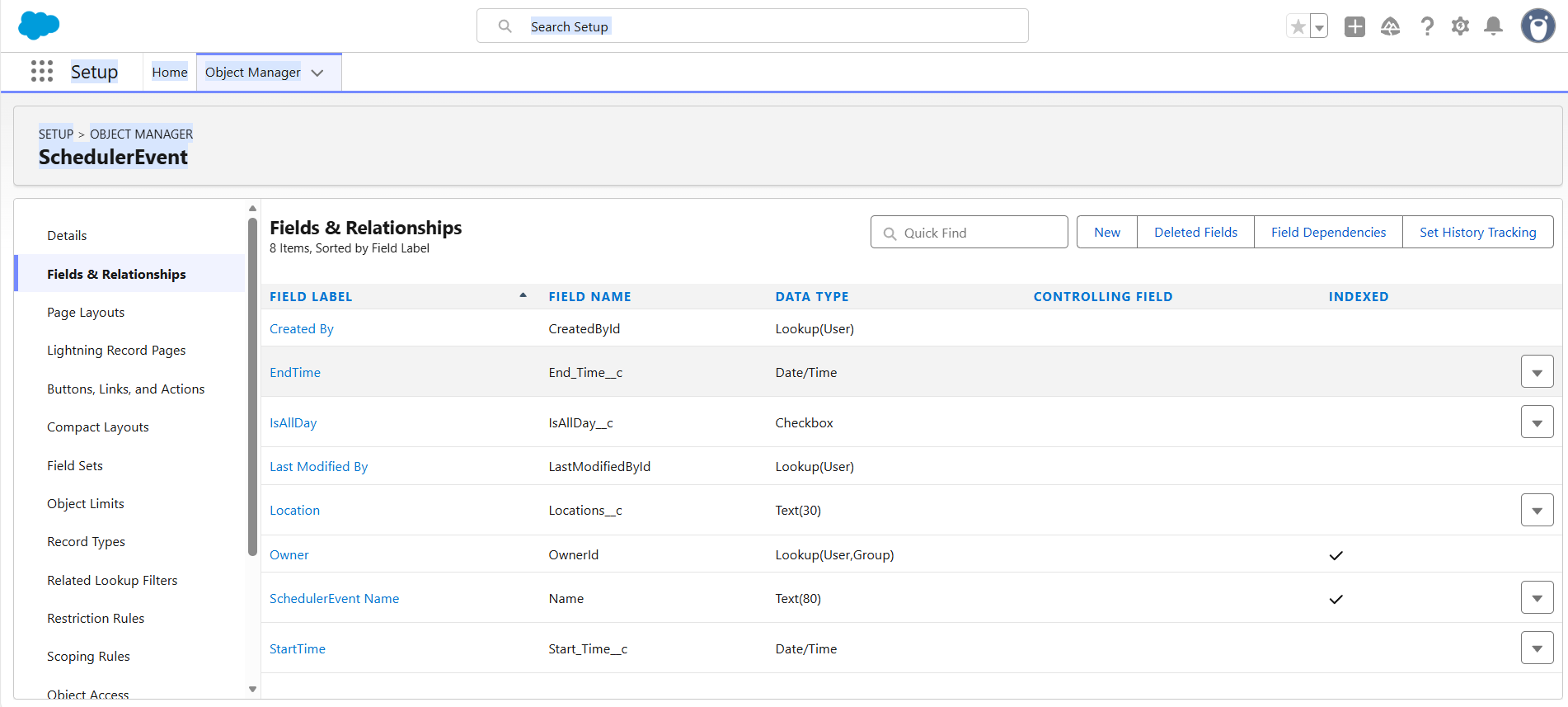Open SchedulerEvent Name row actions dropdown
Image resolution: width=1568 pixels, height=707 pixels.
[1537, 598]
